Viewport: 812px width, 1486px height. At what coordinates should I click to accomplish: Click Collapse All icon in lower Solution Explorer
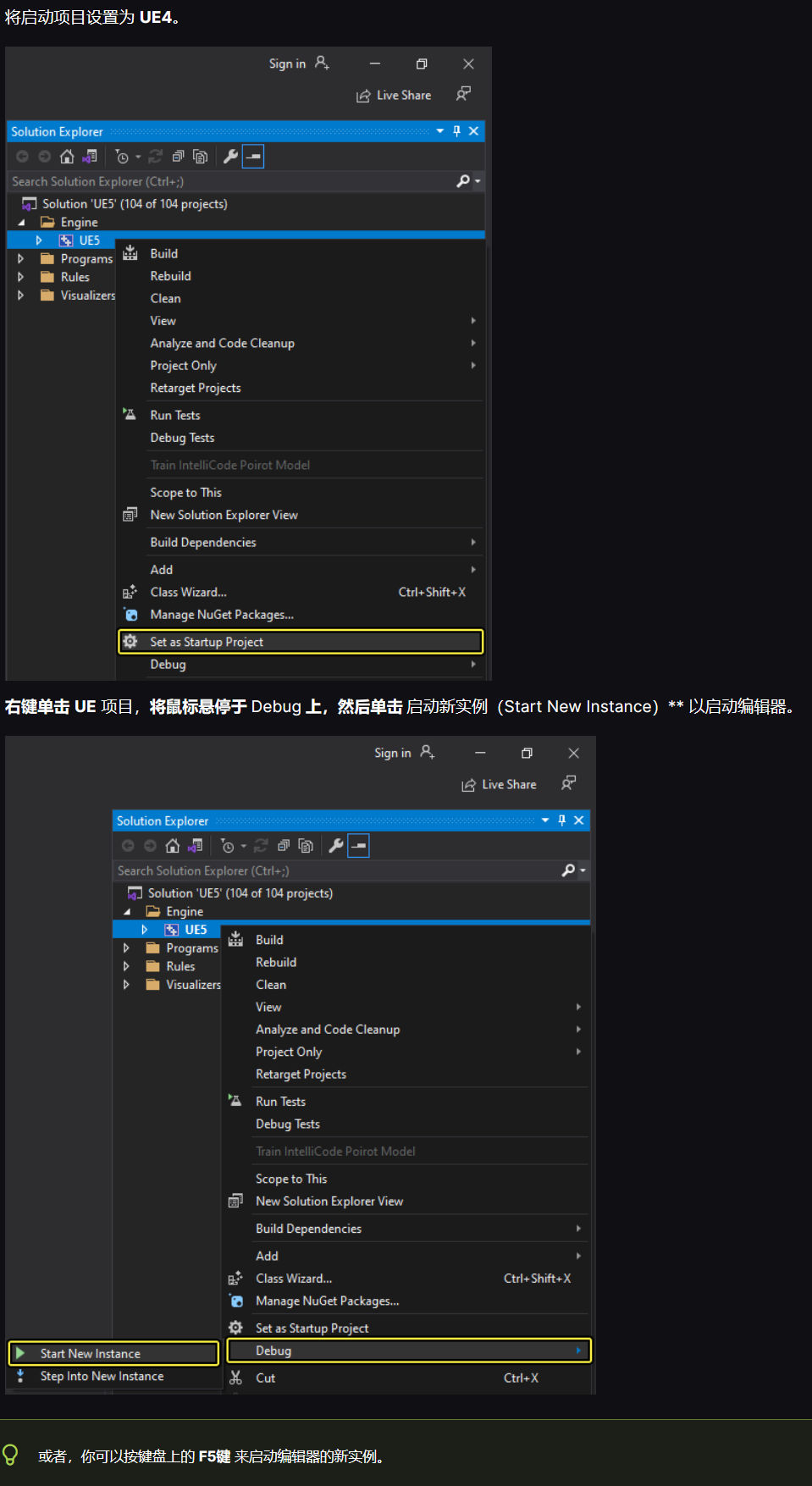click(x=284, y=846)
